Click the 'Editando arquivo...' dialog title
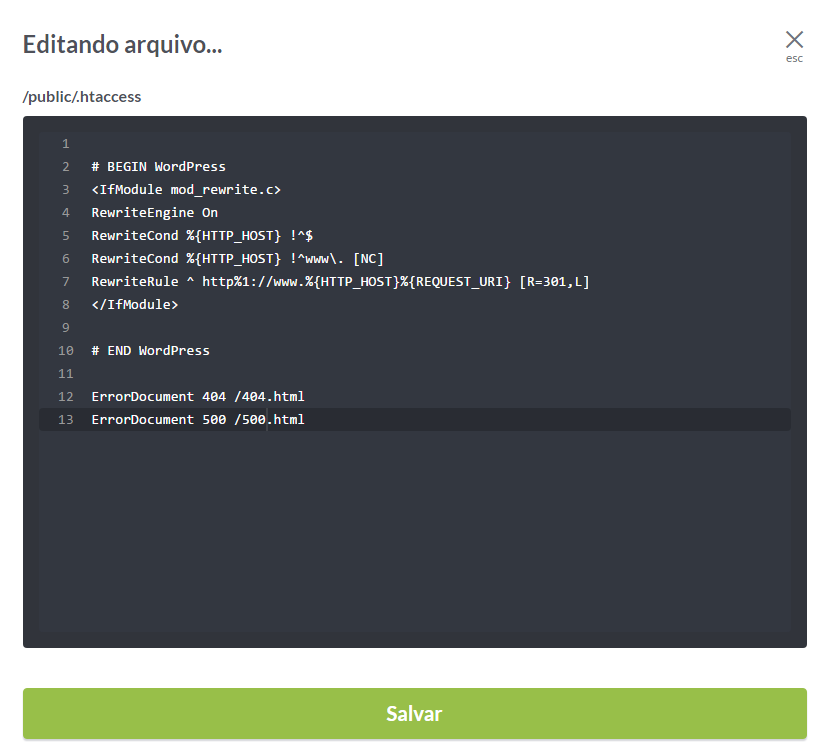 point(122,45)
